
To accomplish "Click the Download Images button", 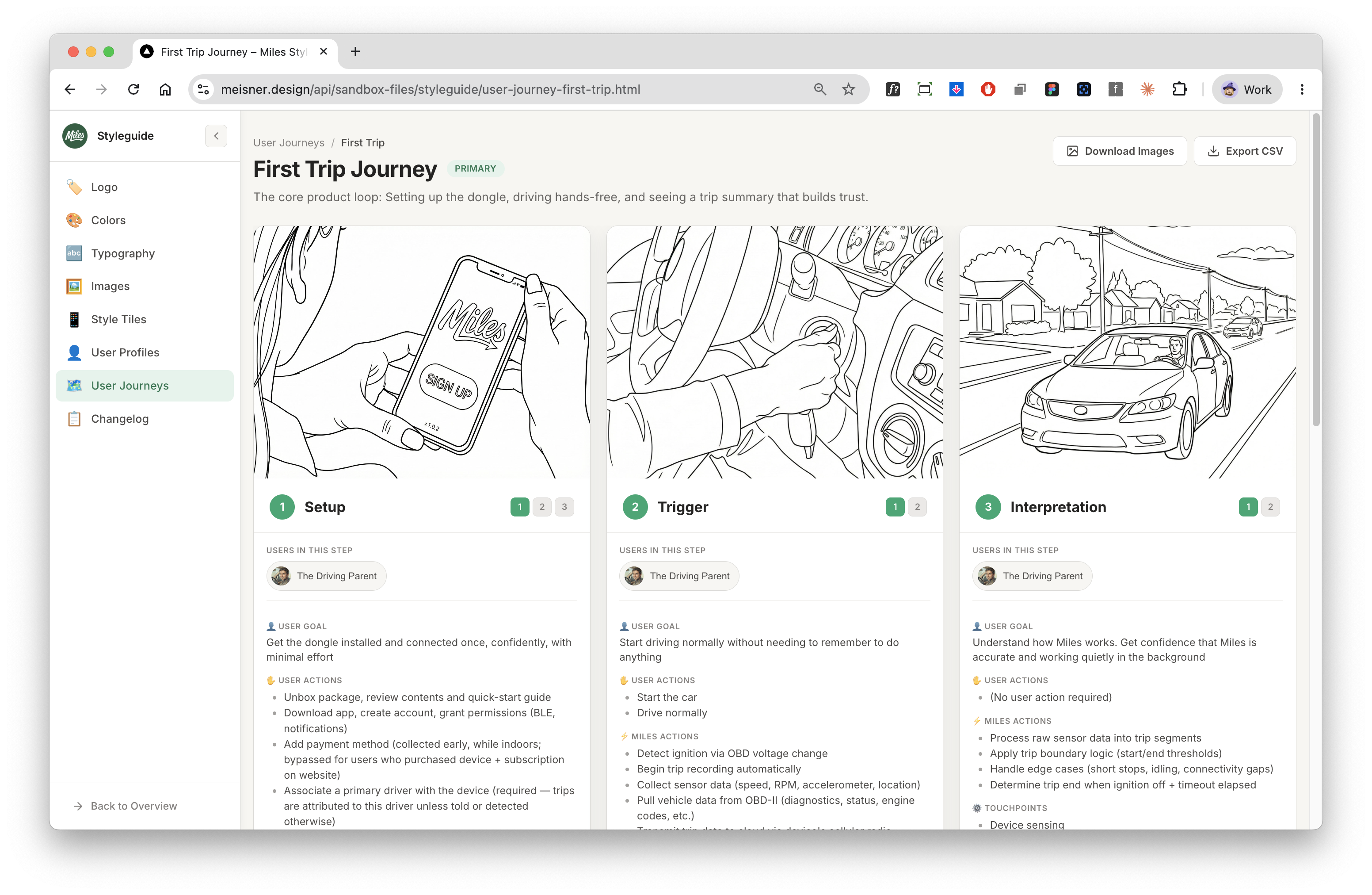I will (1120, 151).
